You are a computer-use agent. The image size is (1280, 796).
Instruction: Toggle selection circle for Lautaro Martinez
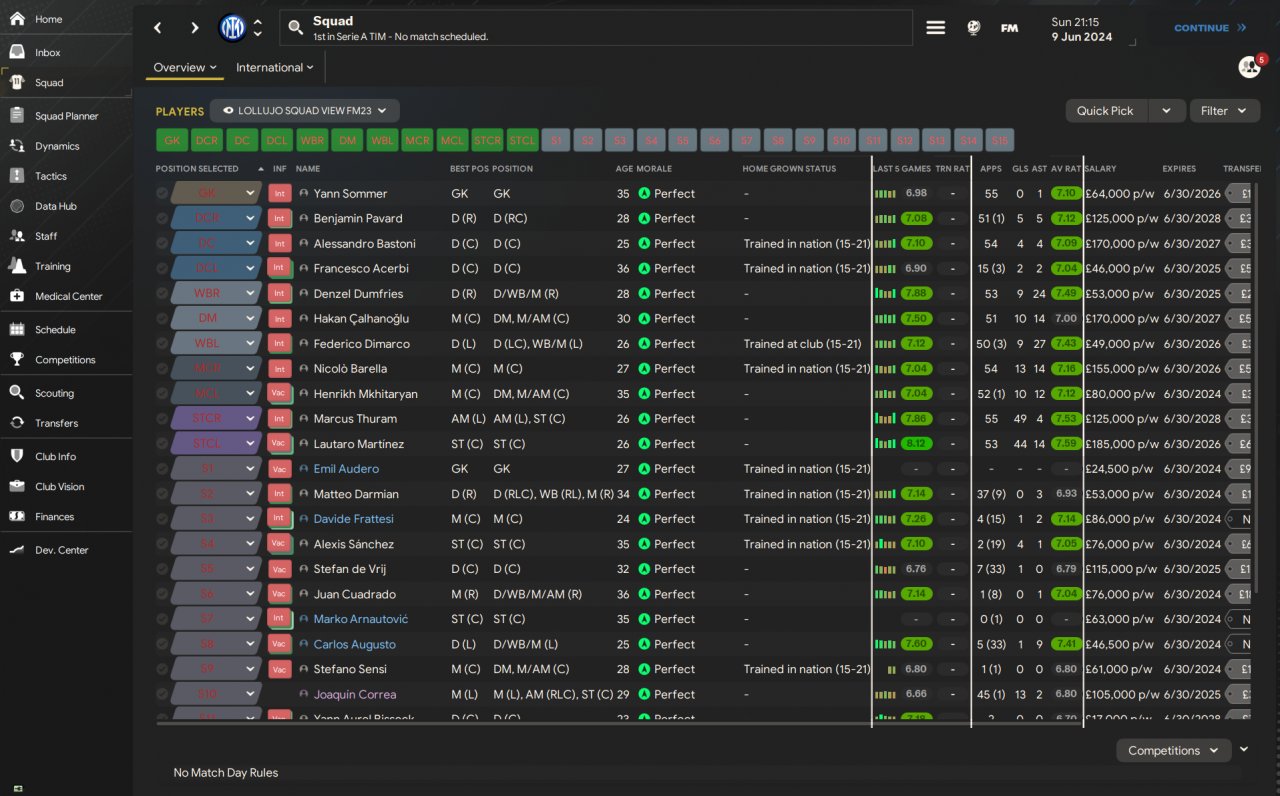(x=162, y=443)
